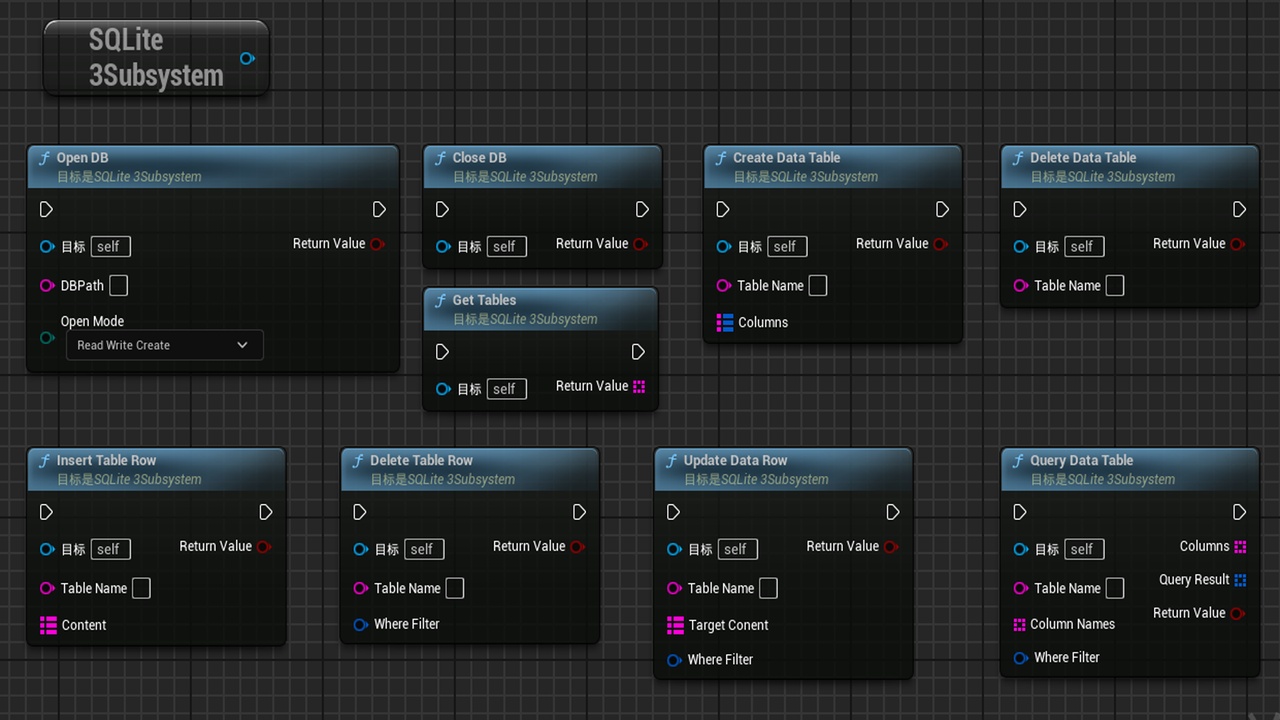Viewport: 1280px width, 720px height.
Task: Click Update Data Row Table Name input box
Action: (768, 588)
